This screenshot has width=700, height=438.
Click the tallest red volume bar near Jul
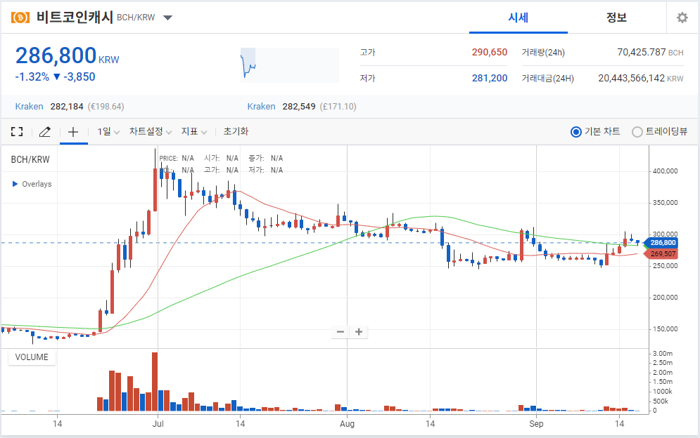click(154, 382)
